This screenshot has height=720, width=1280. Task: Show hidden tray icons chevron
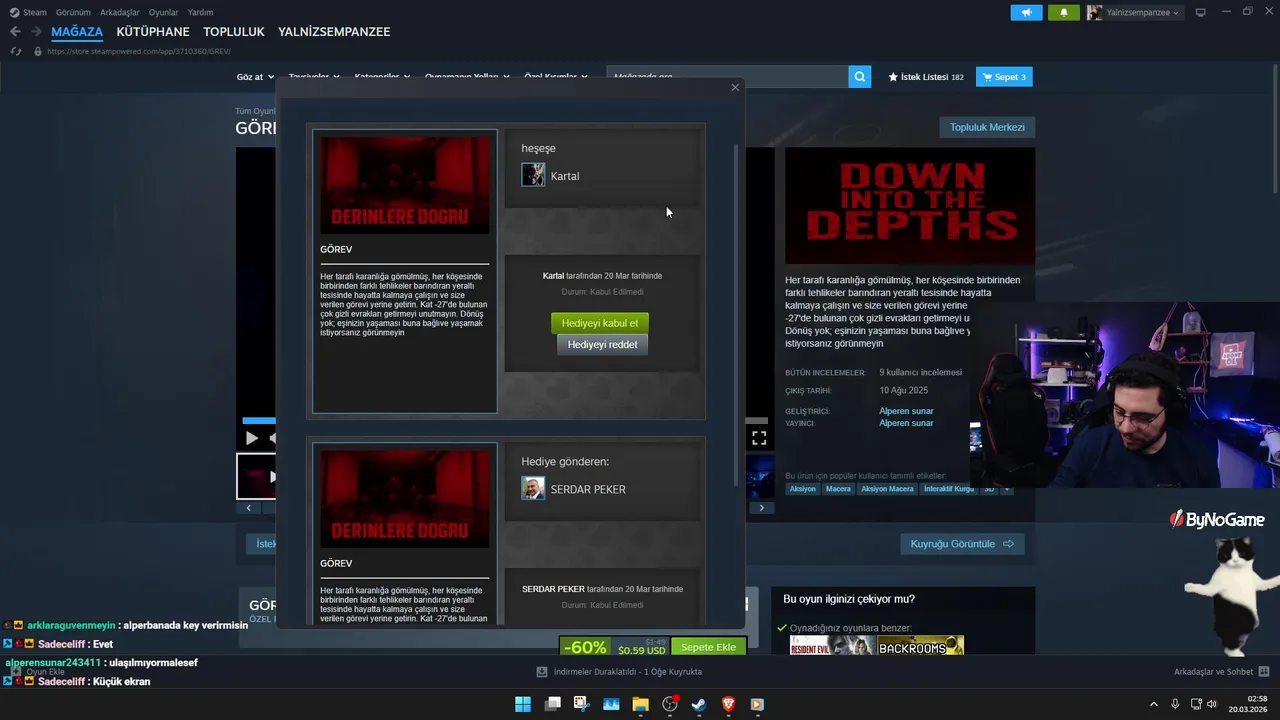click(x=1153, y=704)
